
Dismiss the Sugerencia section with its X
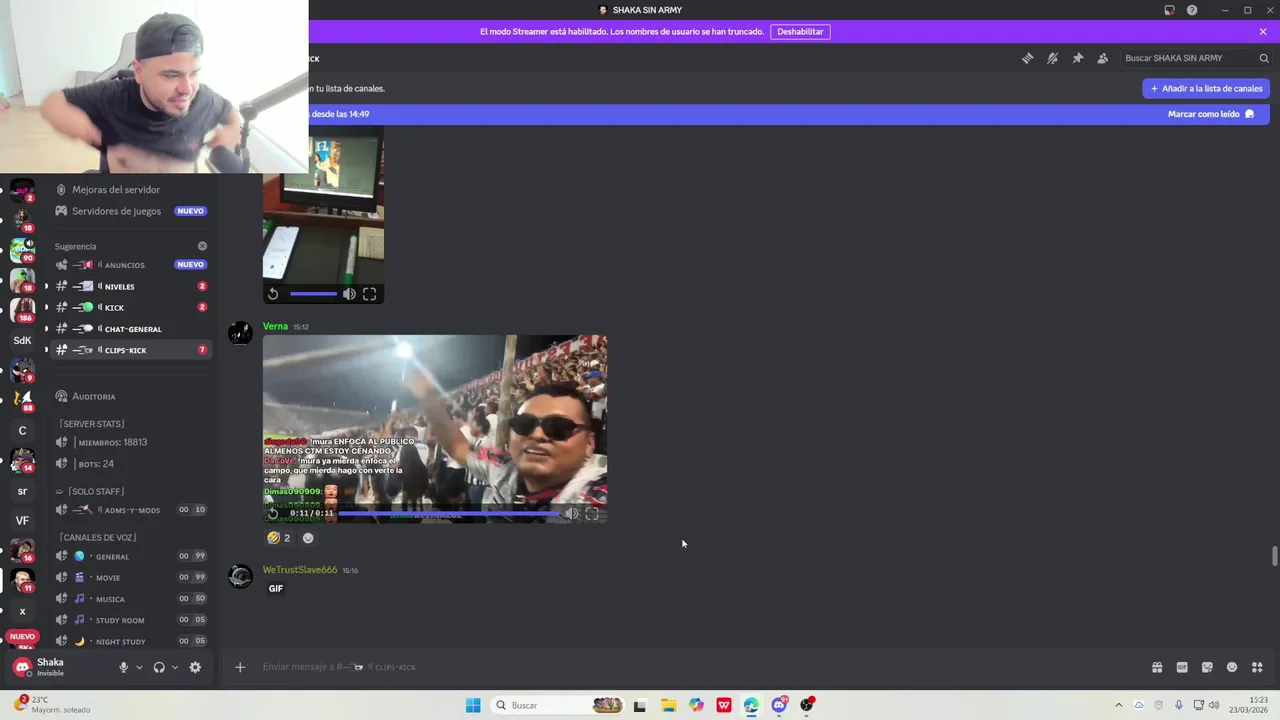click(x=202, y=246)
